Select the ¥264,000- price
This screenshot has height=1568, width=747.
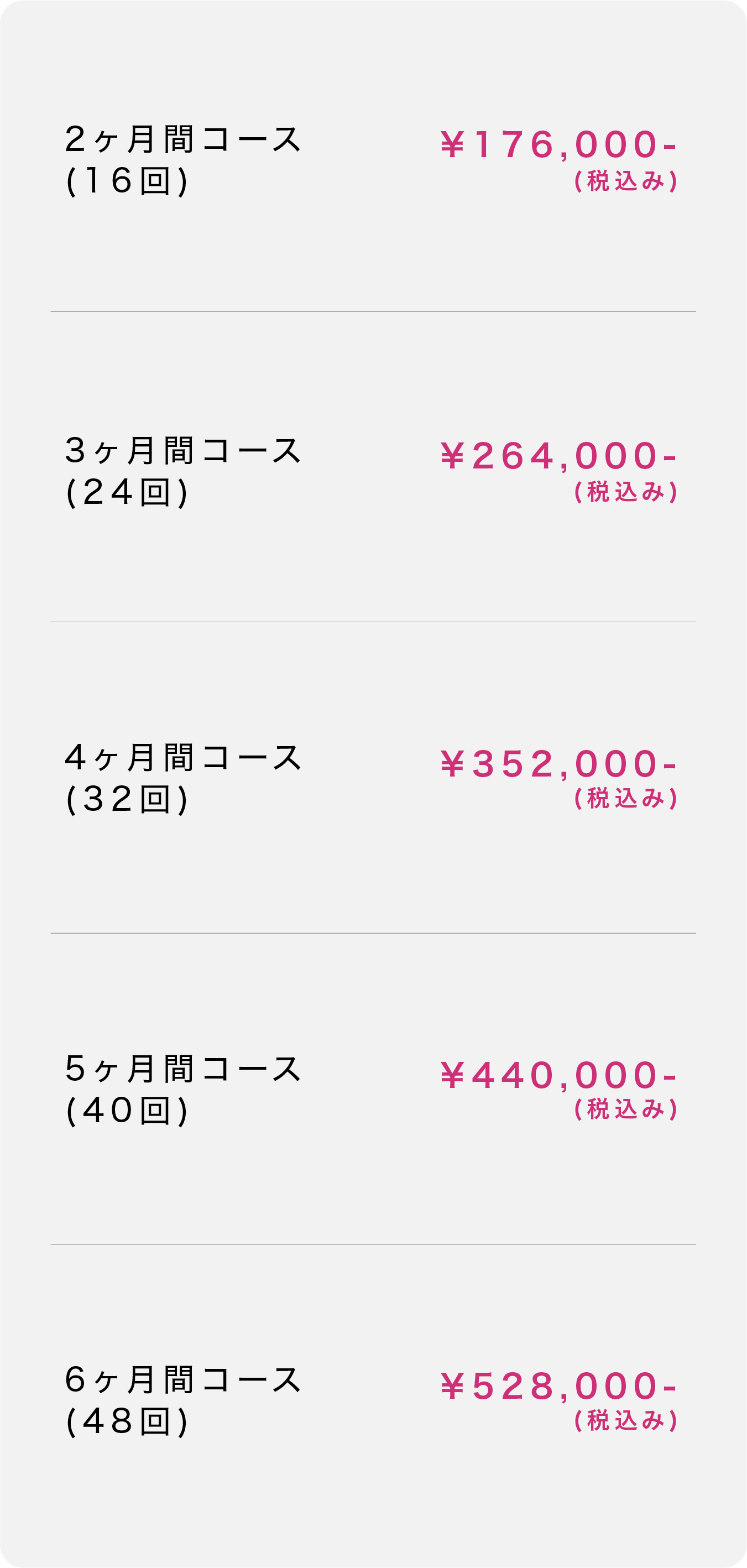(558, 456)
